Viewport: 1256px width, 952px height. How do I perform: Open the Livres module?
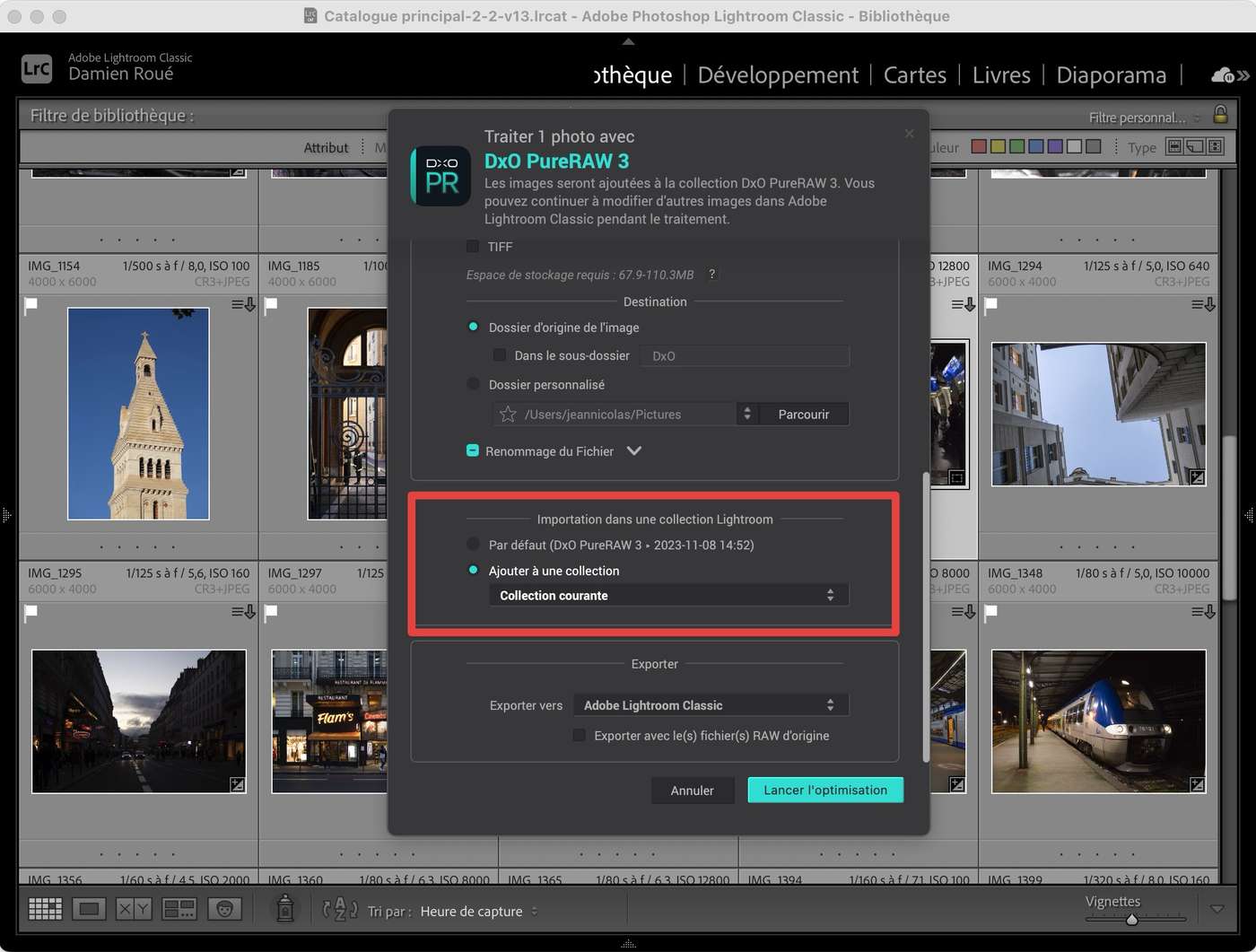[1001, 75]
